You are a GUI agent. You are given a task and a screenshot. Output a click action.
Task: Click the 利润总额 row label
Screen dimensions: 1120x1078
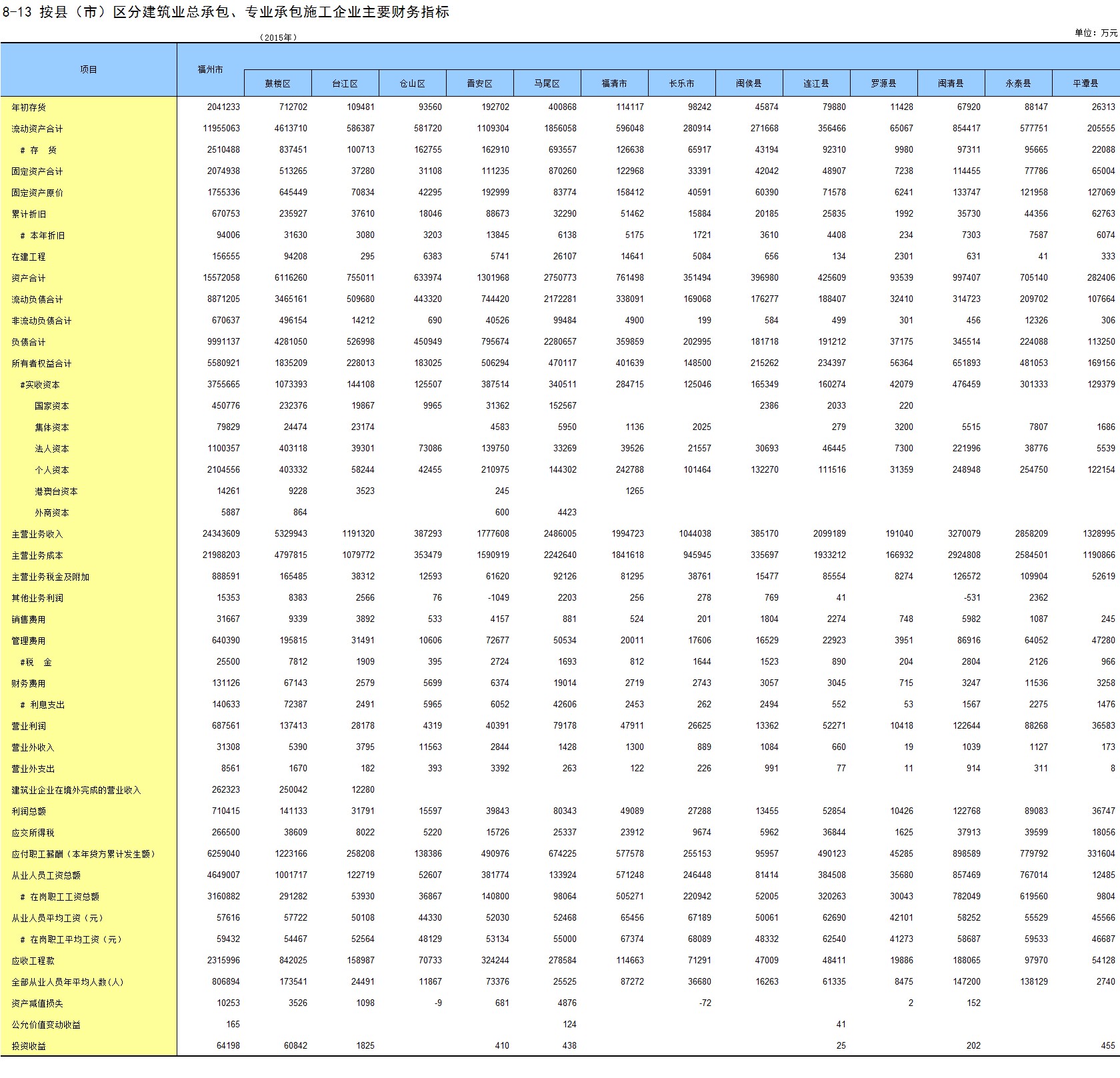click(x=29, y=811)
